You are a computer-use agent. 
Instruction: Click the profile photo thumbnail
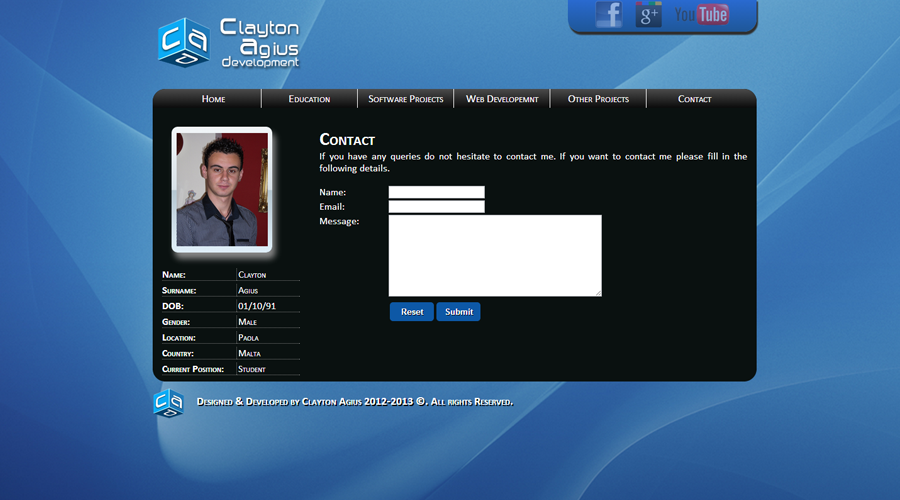point(222,189)
